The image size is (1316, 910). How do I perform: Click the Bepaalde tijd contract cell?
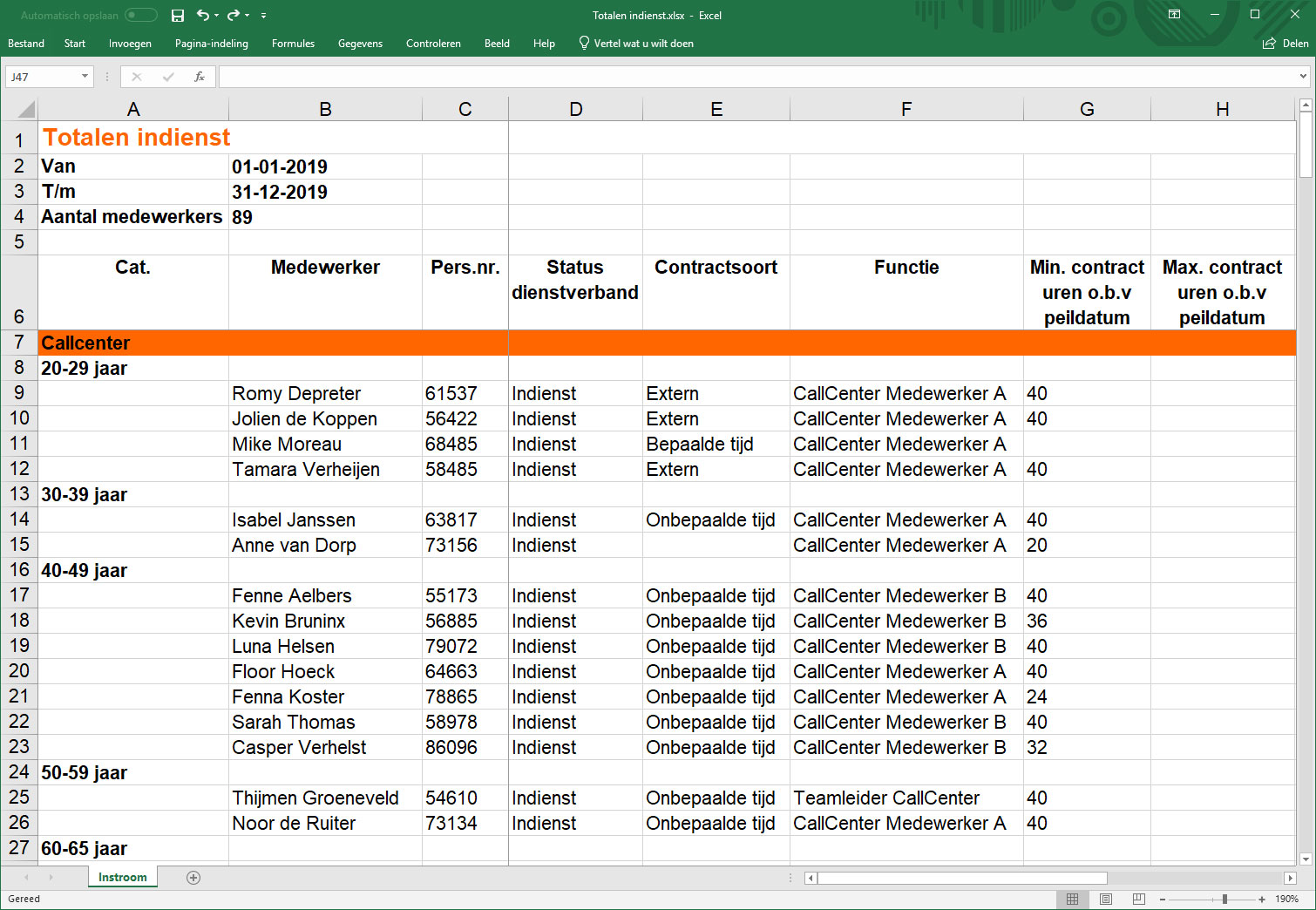tap(716, 444)
